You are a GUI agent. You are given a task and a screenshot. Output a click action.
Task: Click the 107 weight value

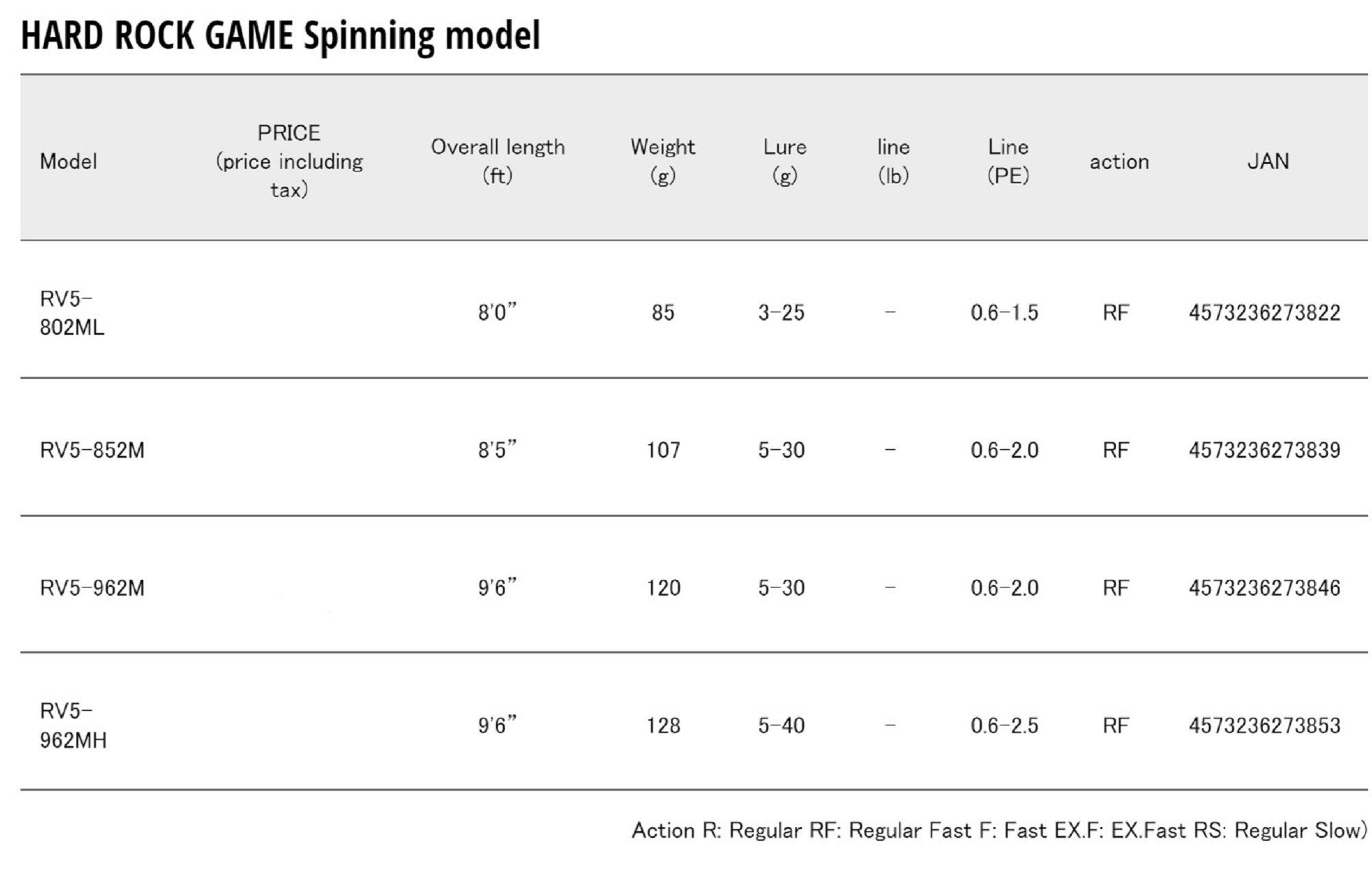(x=663, y=450)
